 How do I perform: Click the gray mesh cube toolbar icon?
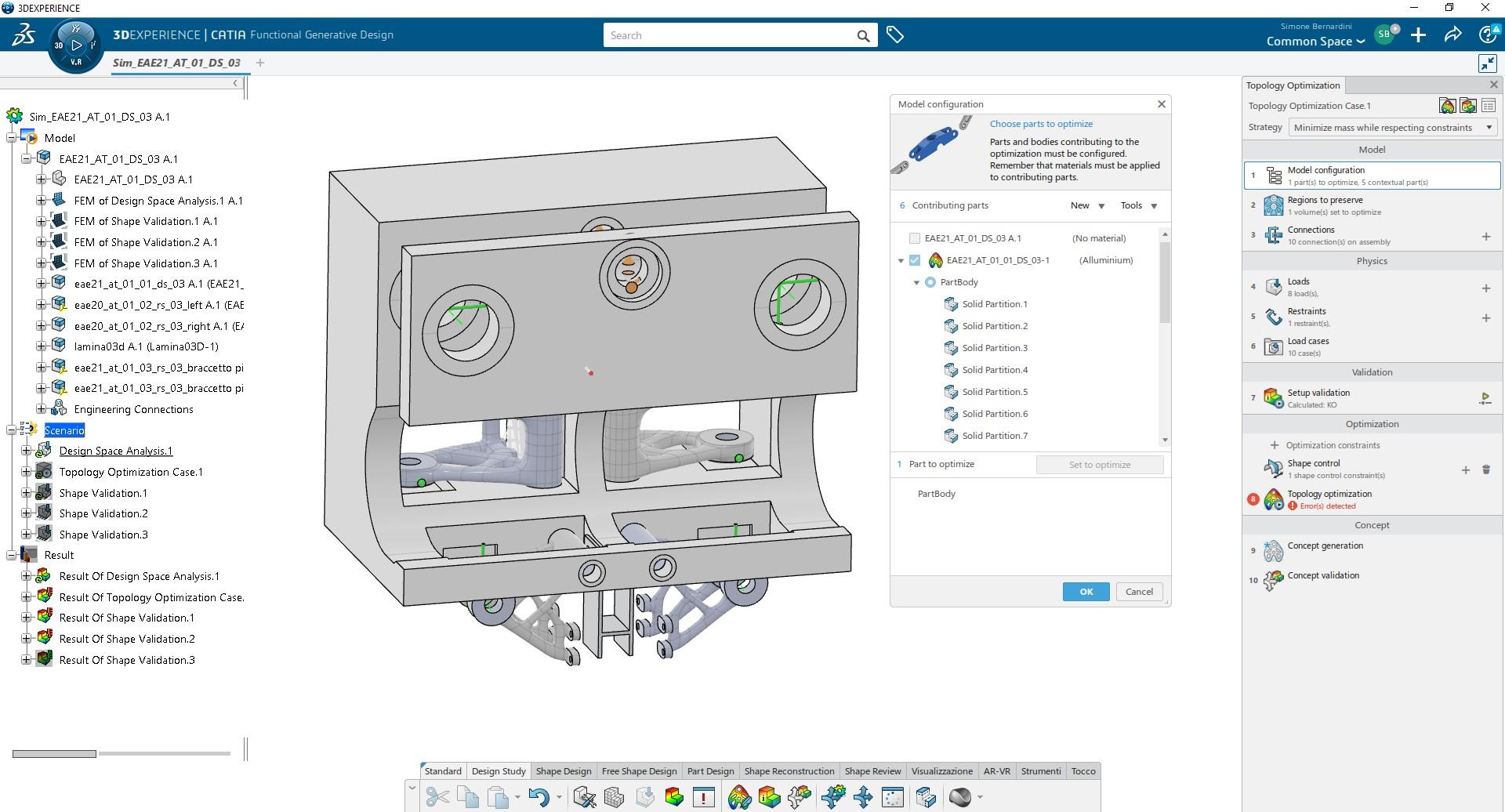click(x=614, y=797)
